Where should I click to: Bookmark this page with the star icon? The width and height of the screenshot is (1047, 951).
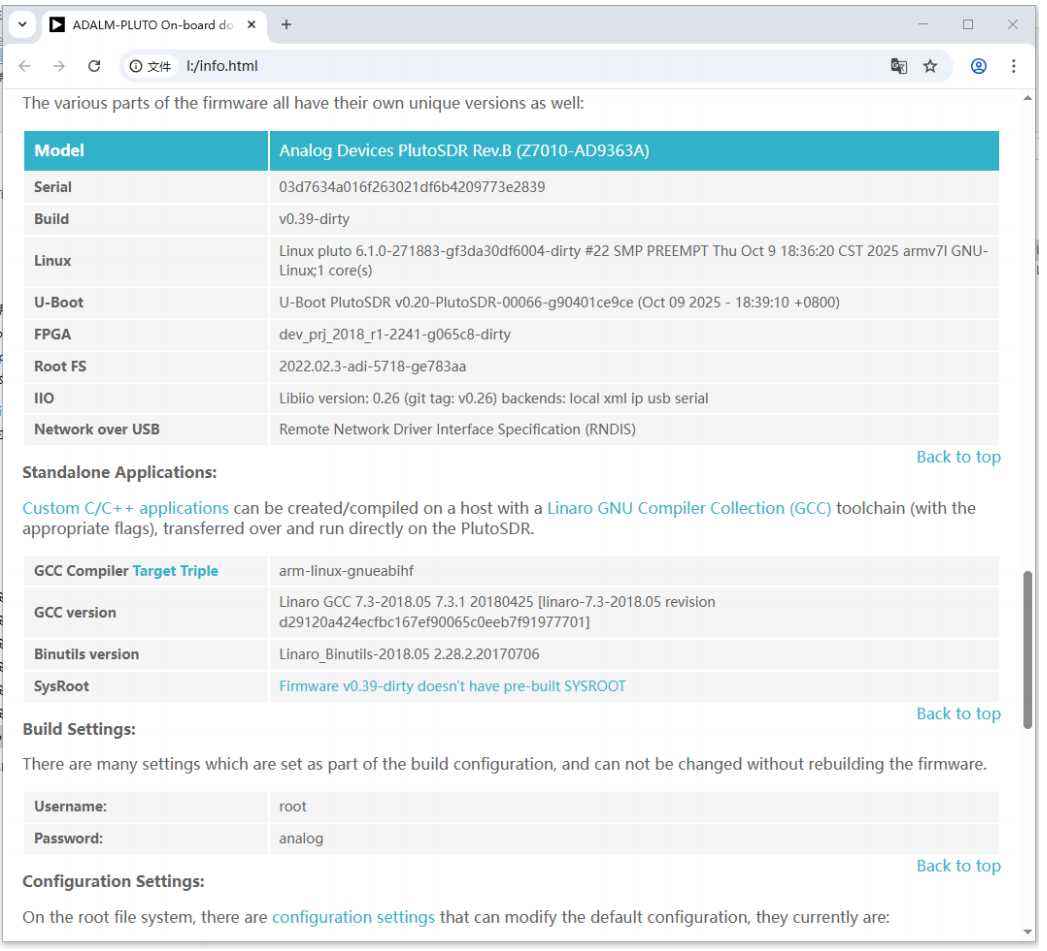(930, 66)
